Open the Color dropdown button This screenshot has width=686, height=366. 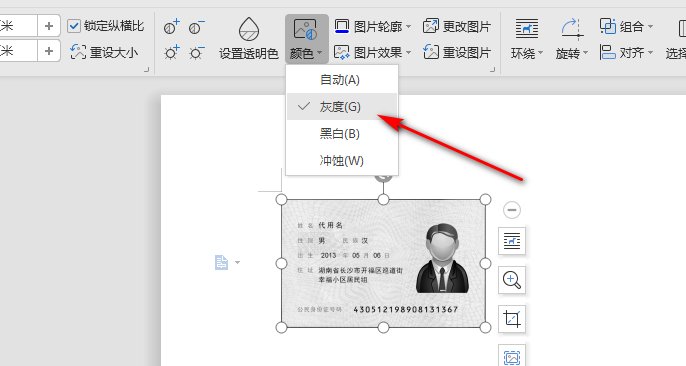pos(306,38)
